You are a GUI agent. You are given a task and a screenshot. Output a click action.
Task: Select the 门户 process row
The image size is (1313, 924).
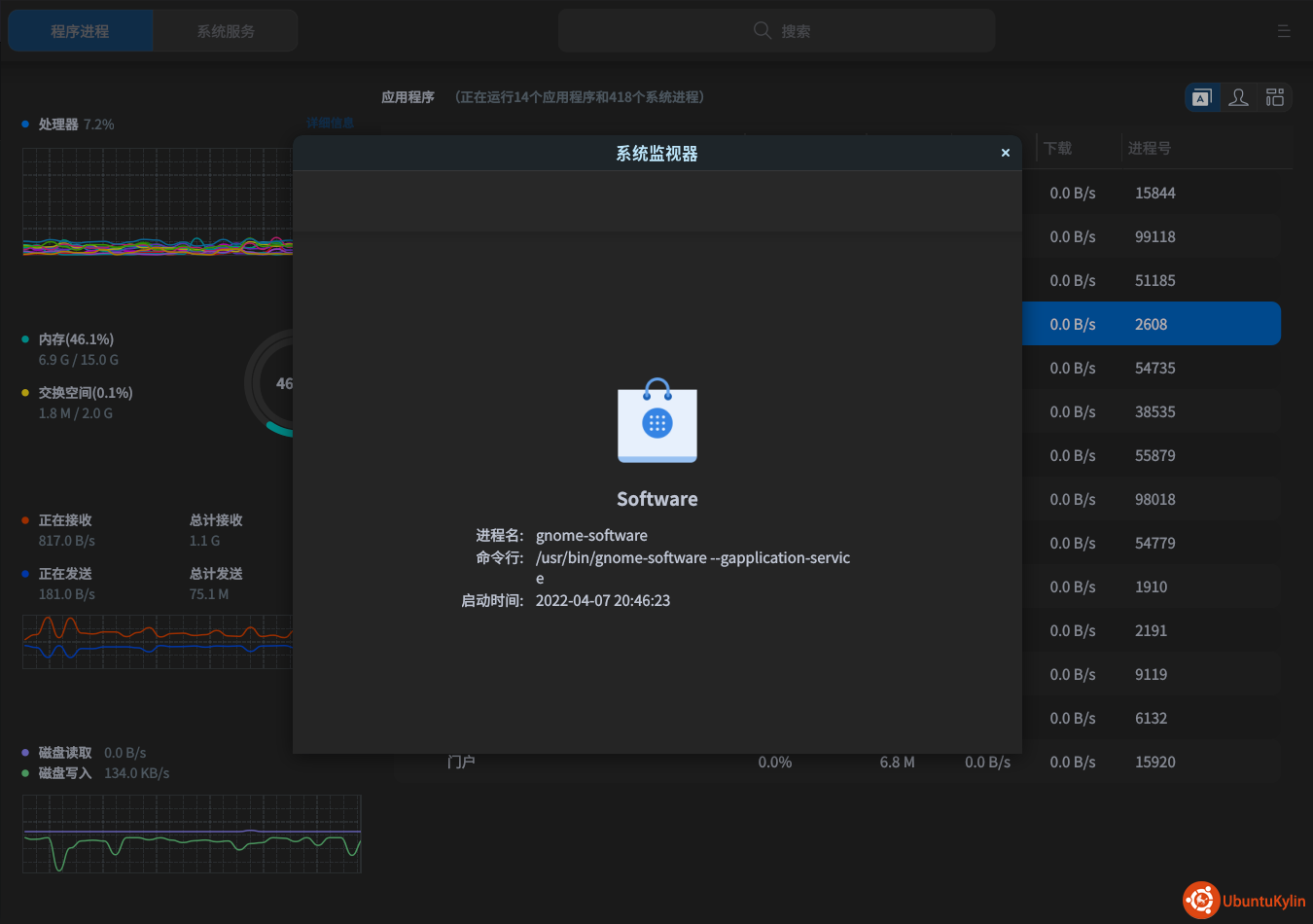point(681,763)
